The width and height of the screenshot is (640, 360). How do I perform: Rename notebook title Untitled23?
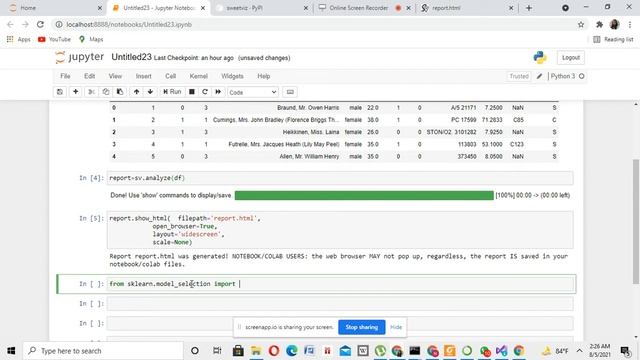(131, 57)
